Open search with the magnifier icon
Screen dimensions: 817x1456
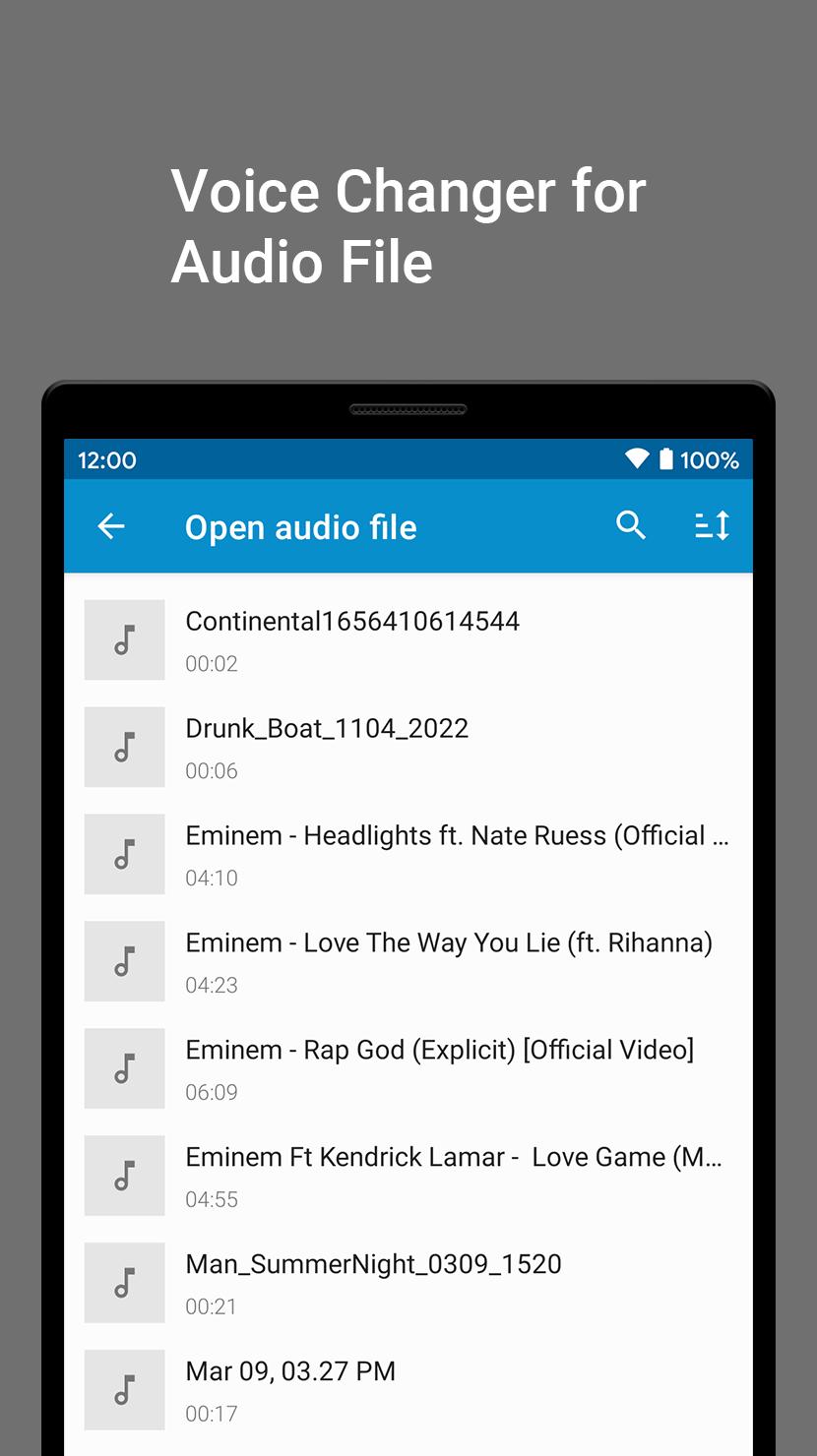(631, 525)
